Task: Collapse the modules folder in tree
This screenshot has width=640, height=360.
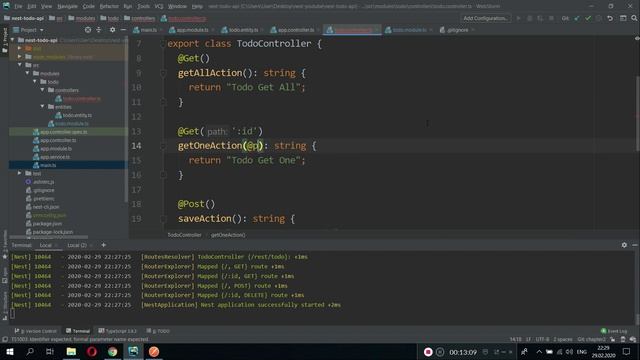Action: coord(27,73)
